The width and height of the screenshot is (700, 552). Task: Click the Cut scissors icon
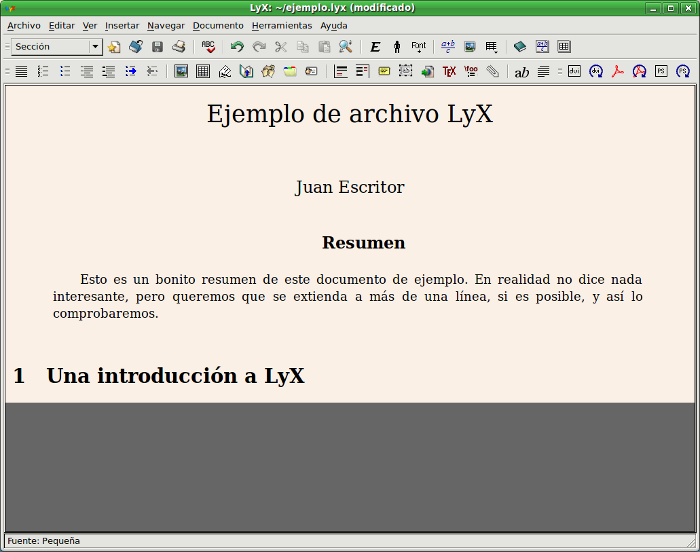click(x=281, y=46)
